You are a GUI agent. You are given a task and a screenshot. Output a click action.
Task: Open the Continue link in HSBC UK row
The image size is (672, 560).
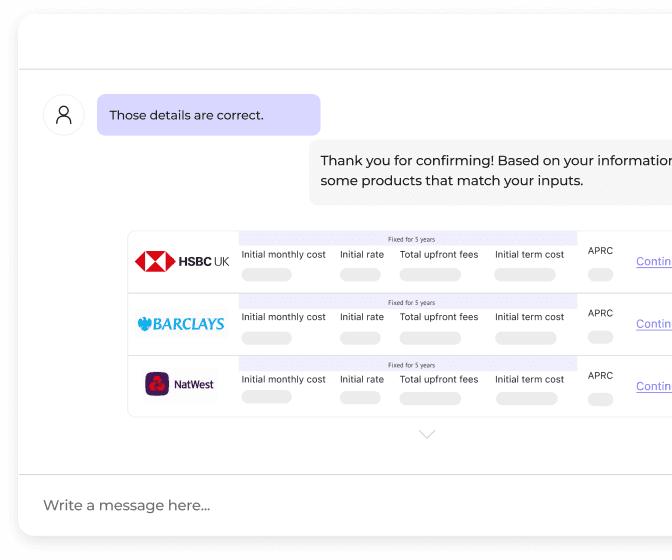coord(654,261)
